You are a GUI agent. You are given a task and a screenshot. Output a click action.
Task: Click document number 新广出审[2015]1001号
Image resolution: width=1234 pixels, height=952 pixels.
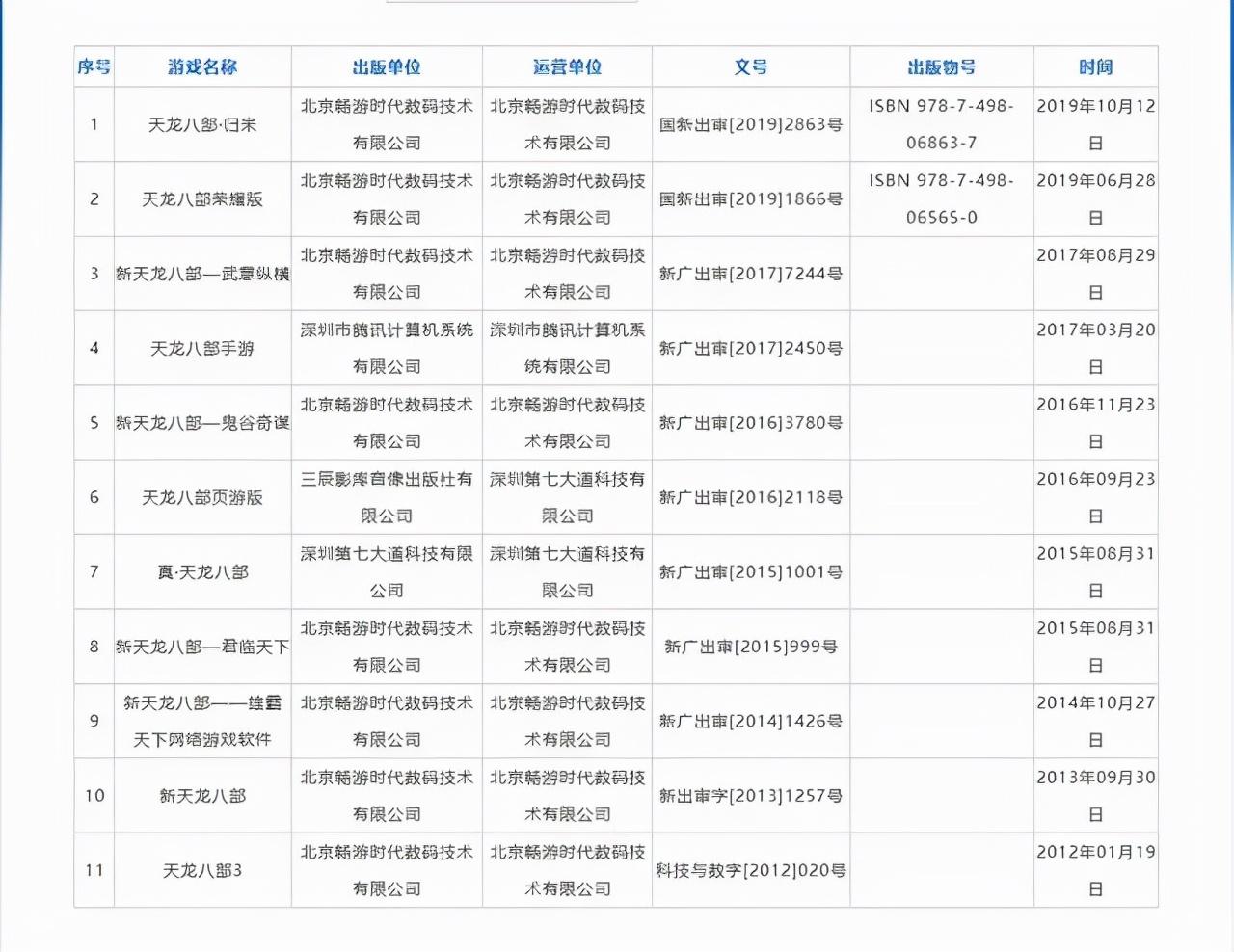coord(751,572)
